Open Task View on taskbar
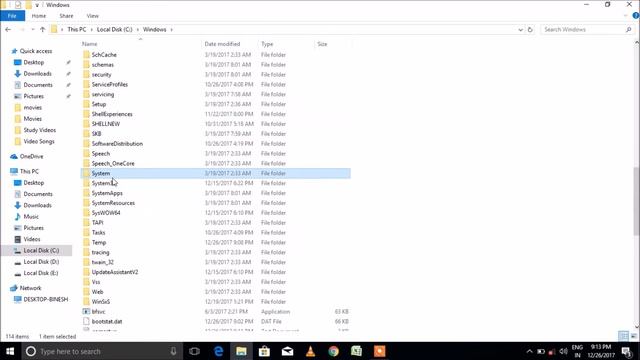The width and height of the screenshot is (640, 360). [194, 351]
